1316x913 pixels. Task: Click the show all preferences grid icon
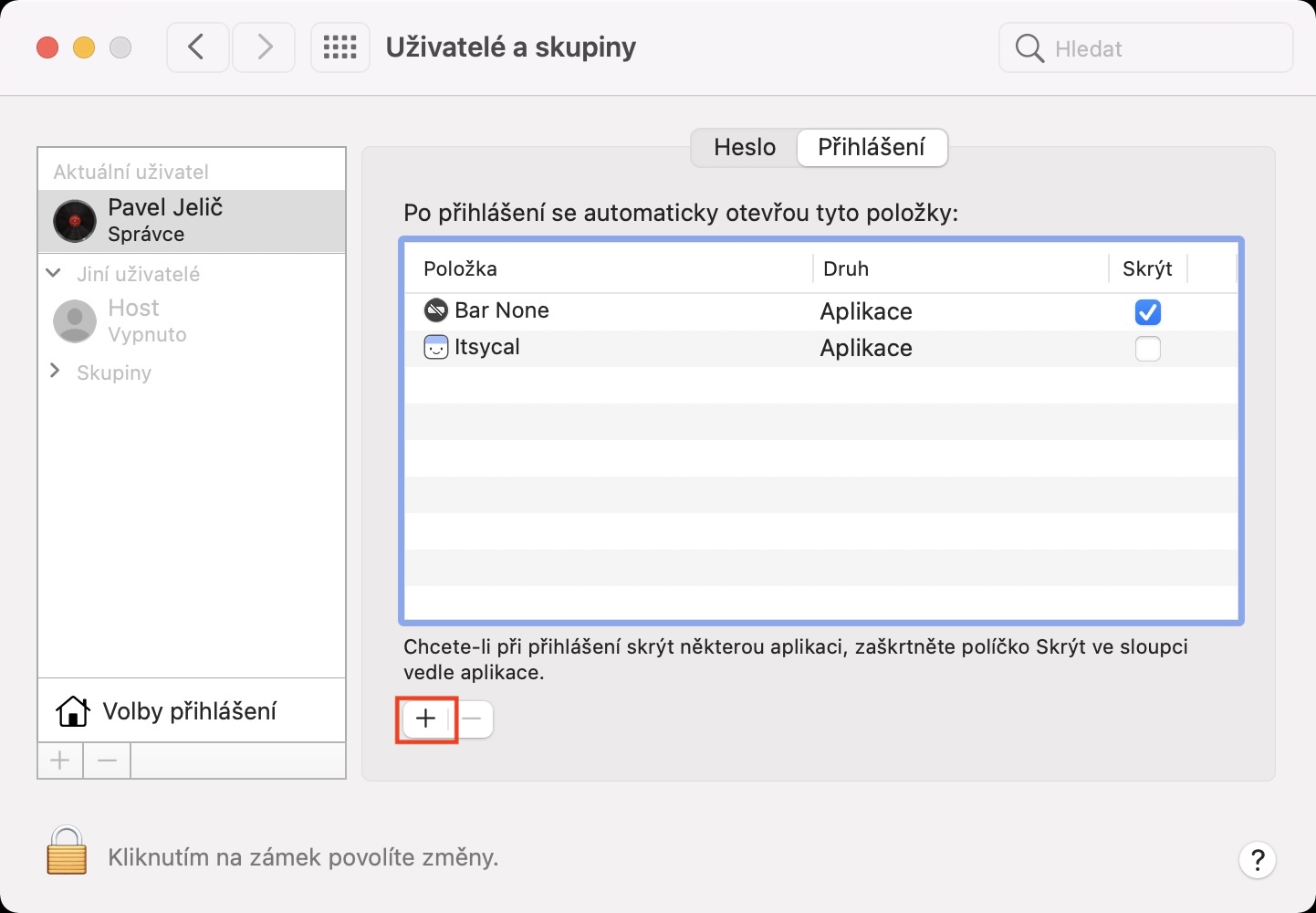coord(339,47)
